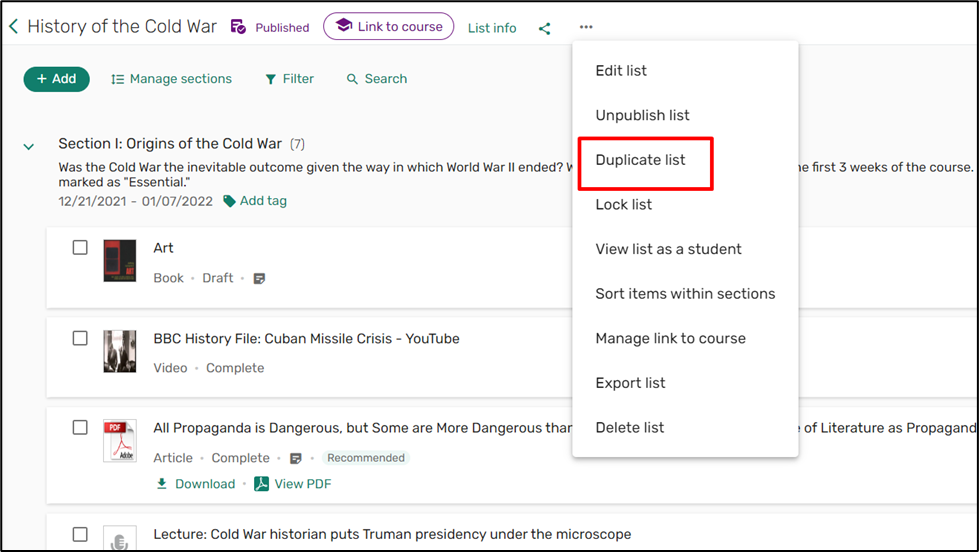Screen dimensions: 979x552
Task: Open the Truman presidency lecture title
Action: coord(392,535)
